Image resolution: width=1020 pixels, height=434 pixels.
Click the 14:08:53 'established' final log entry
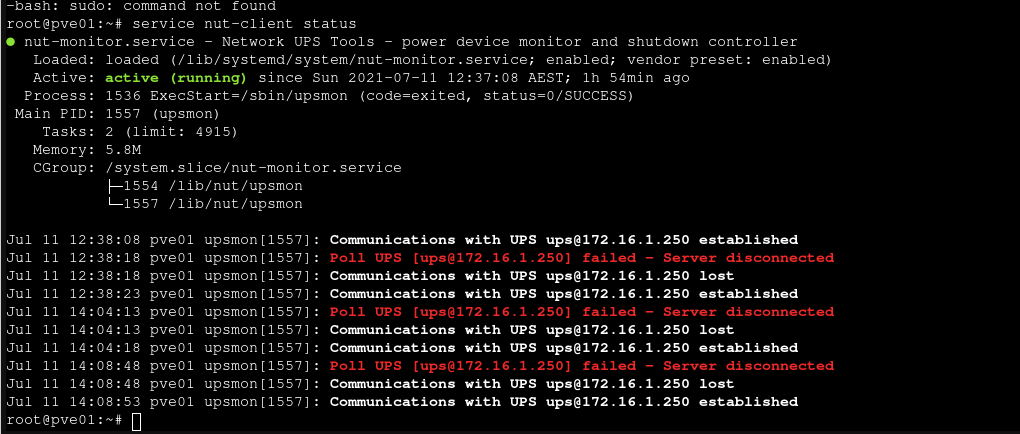402,401
